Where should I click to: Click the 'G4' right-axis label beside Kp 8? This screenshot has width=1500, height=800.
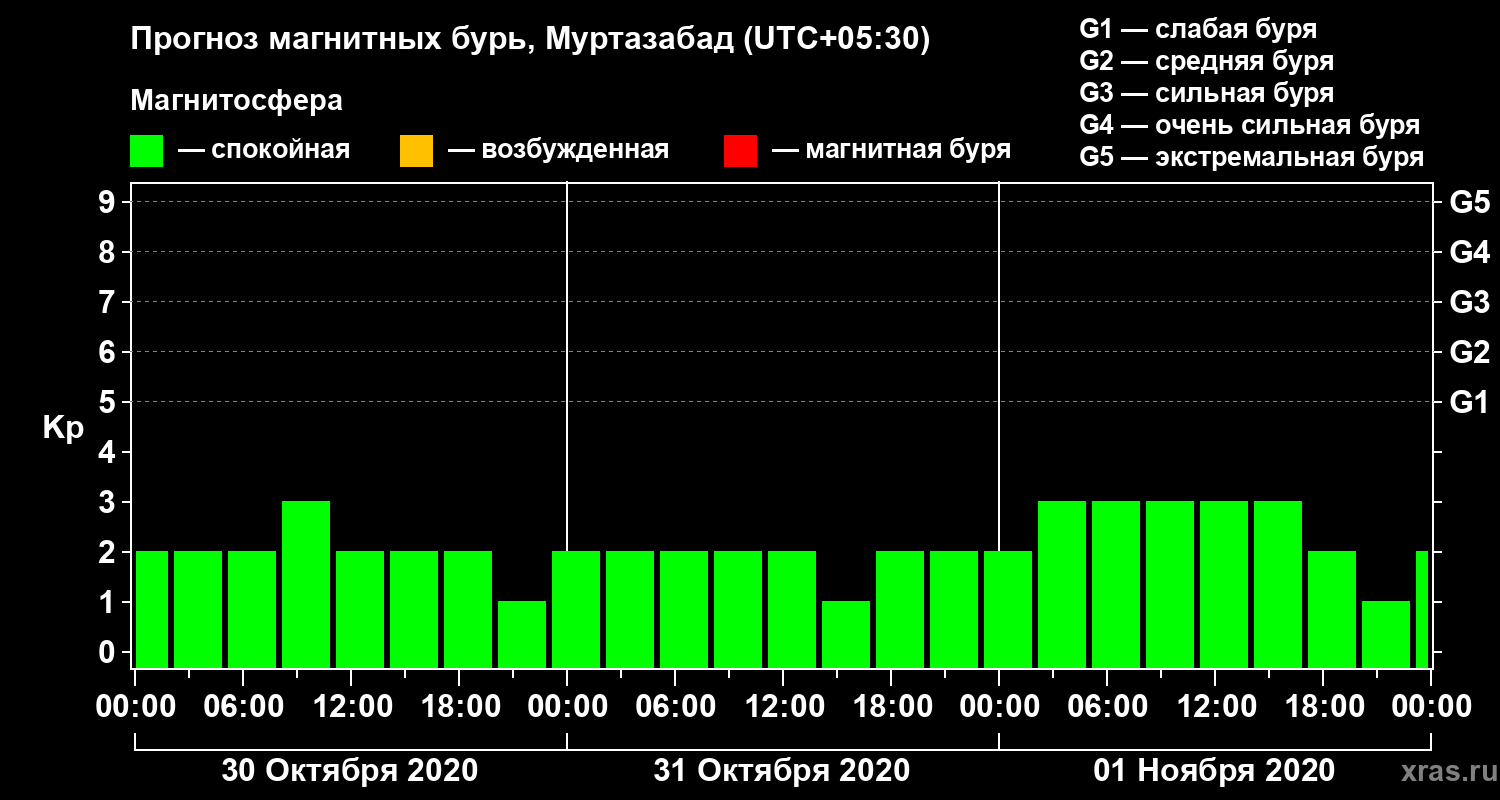point(1469,252)
